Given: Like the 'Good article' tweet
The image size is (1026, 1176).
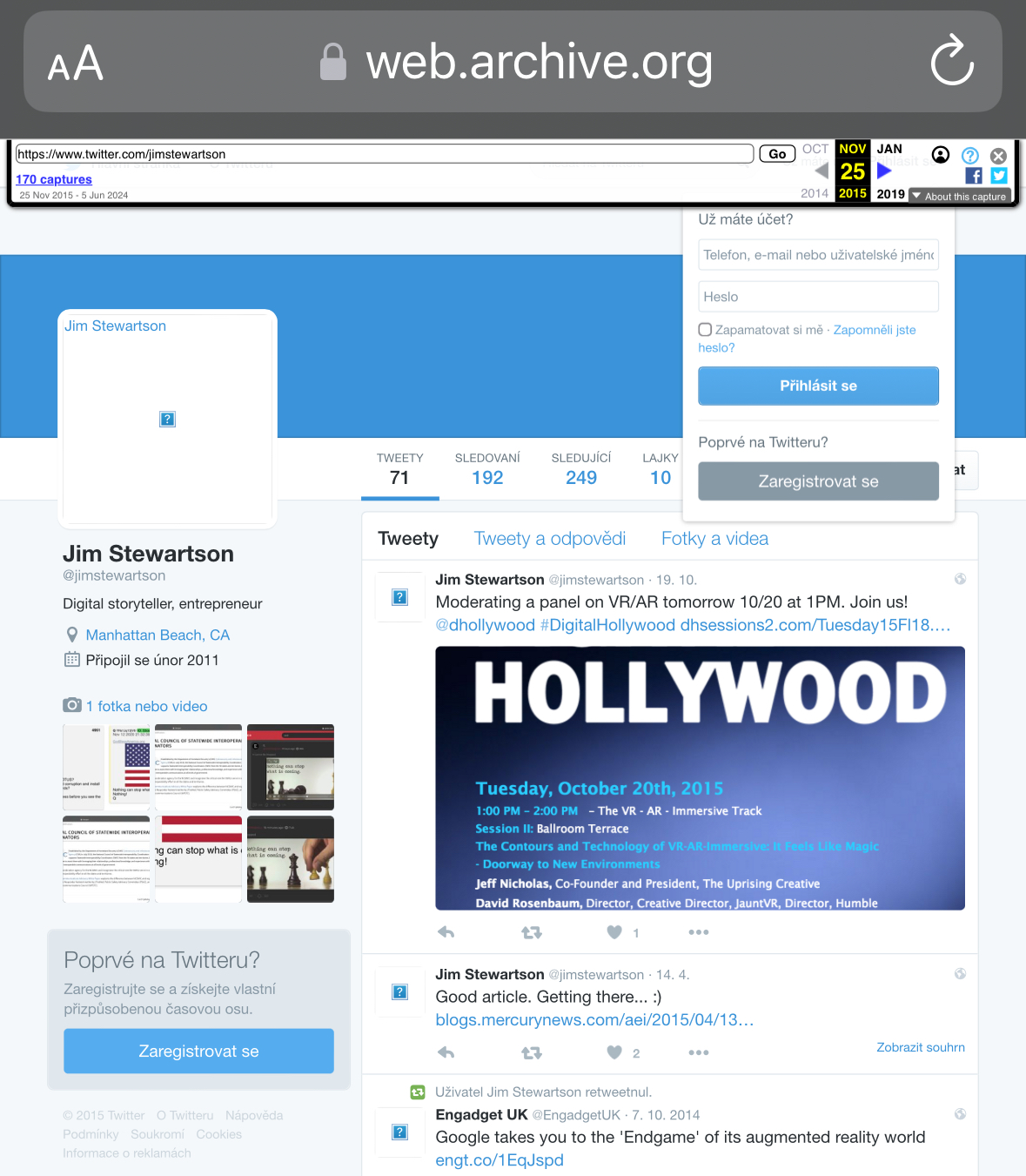Looking at the screenshot, I should (614, 1052).
